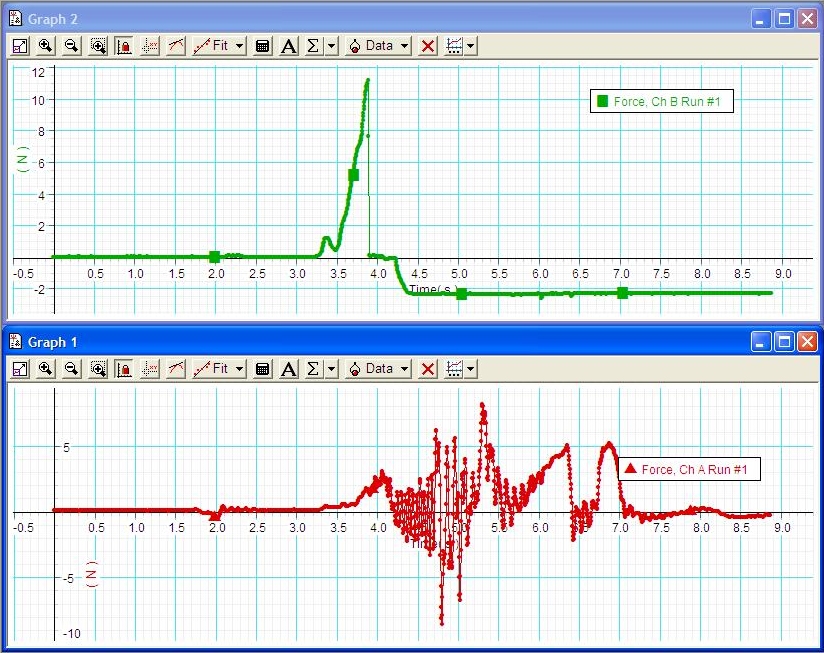
Task: Click the Time( s ) axis label in Graph 2
Action: click(x=434, y=288)
